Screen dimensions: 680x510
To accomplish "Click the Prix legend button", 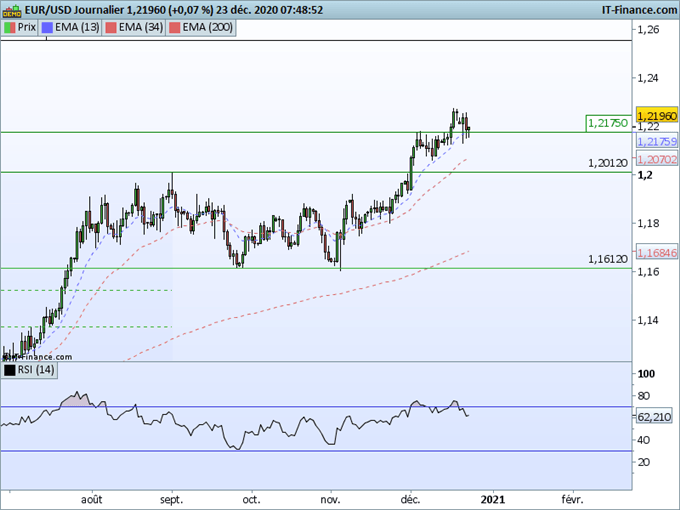I will pyautogui.click(x=20, y=28).
